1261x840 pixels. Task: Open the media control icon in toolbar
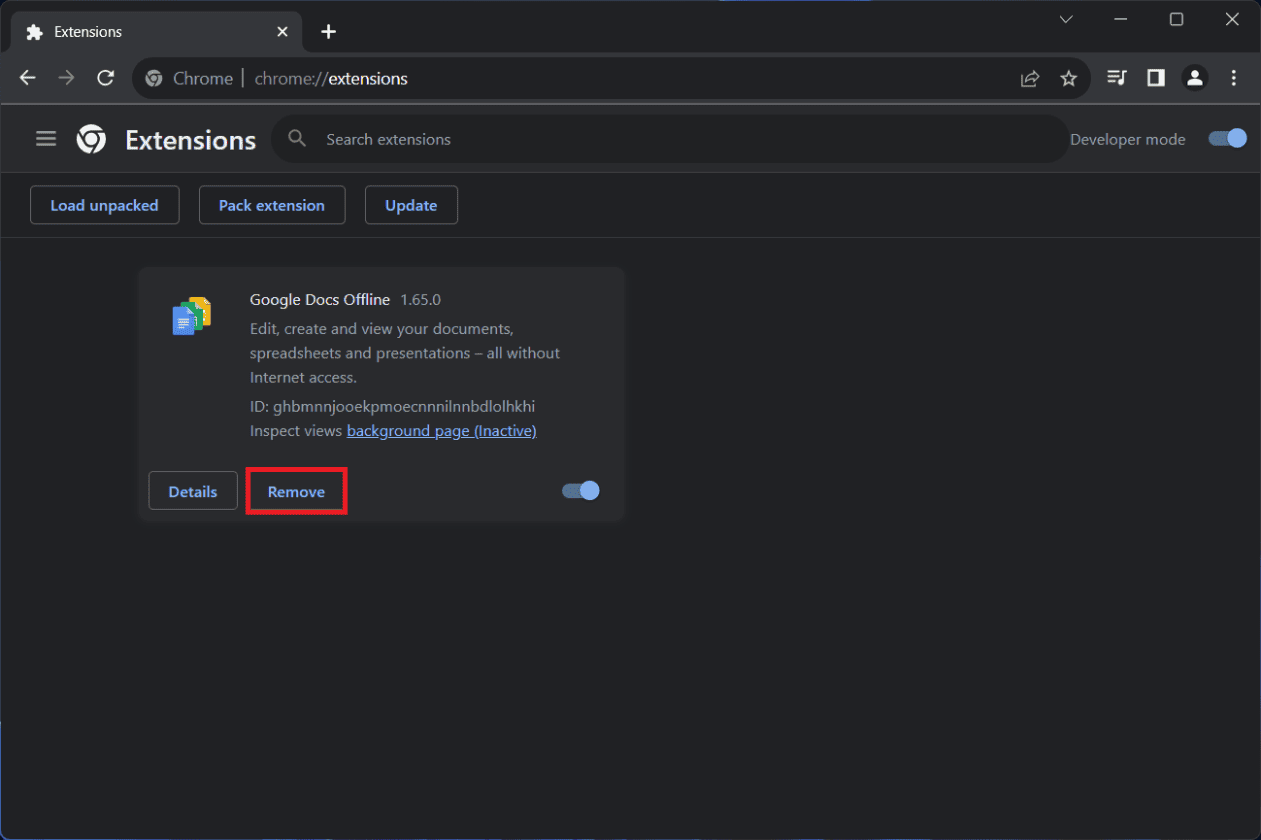(1117, 78)
